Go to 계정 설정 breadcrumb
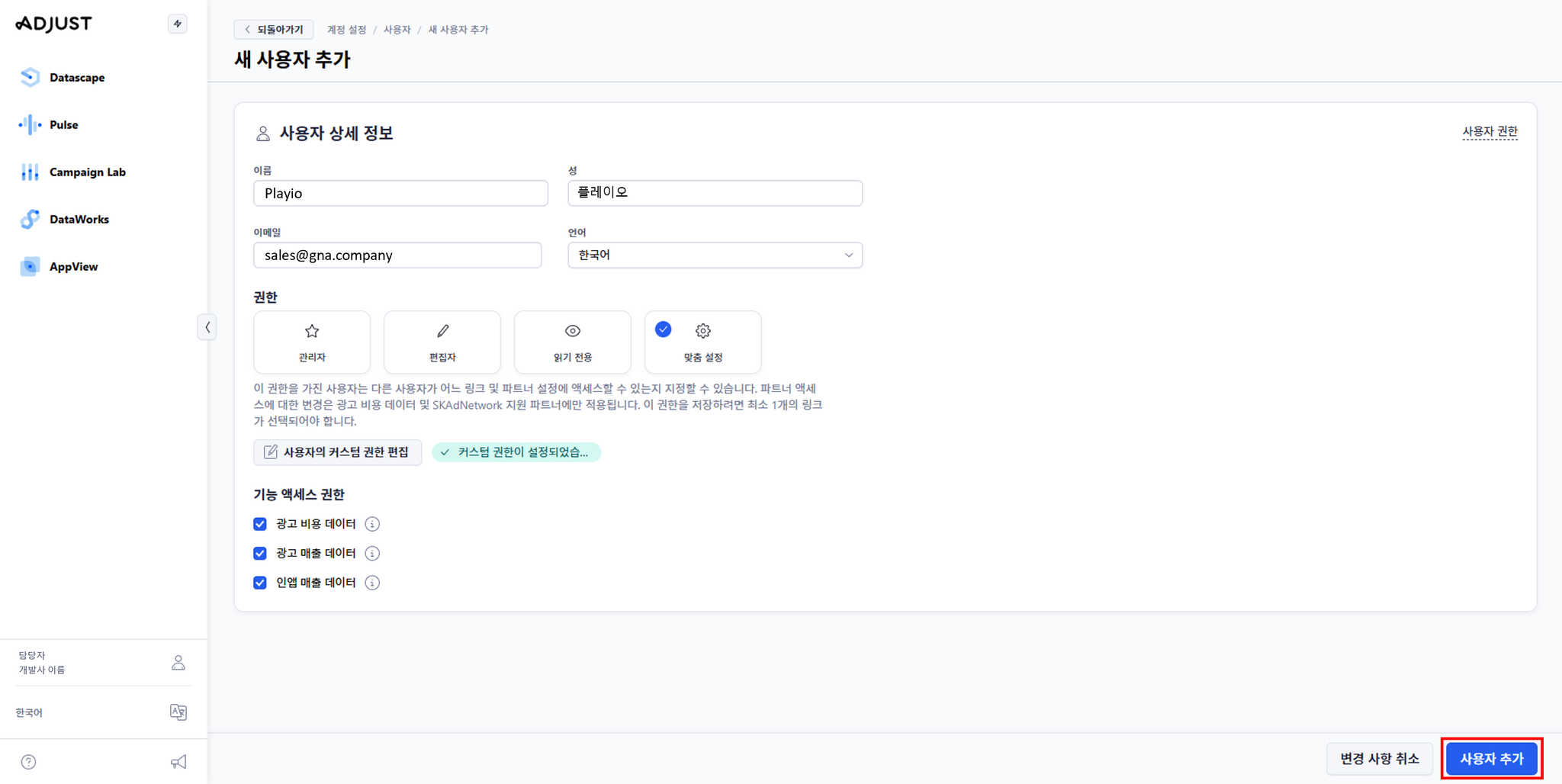This screenshot has height=784, width=1562. tap(346, 30)
